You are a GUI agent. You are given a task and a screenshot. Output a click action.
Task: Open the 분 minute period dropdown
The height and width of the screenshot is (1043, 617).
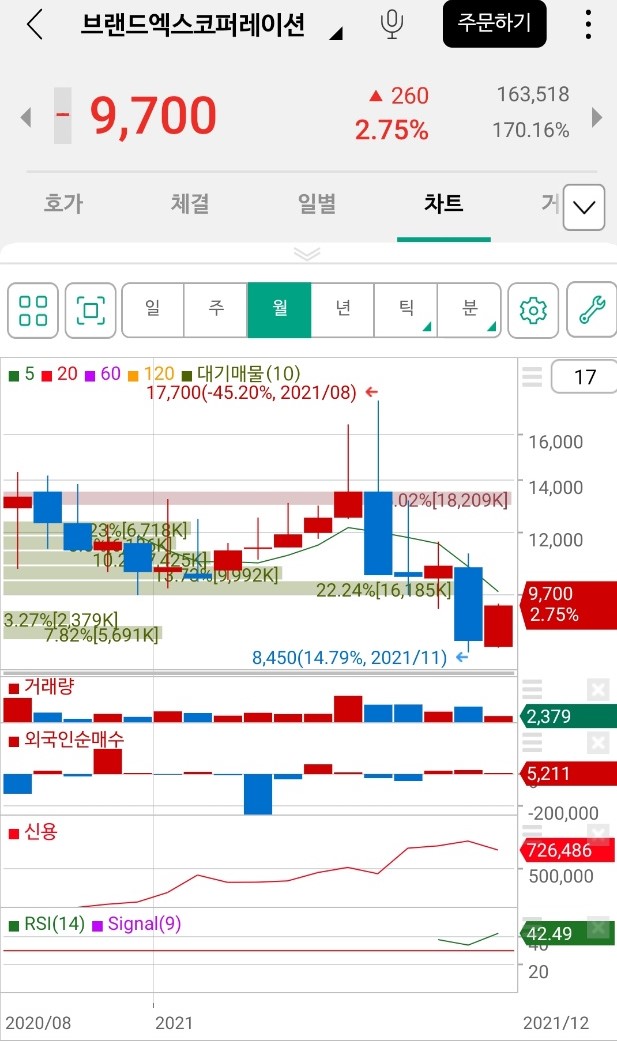point(469,310)
